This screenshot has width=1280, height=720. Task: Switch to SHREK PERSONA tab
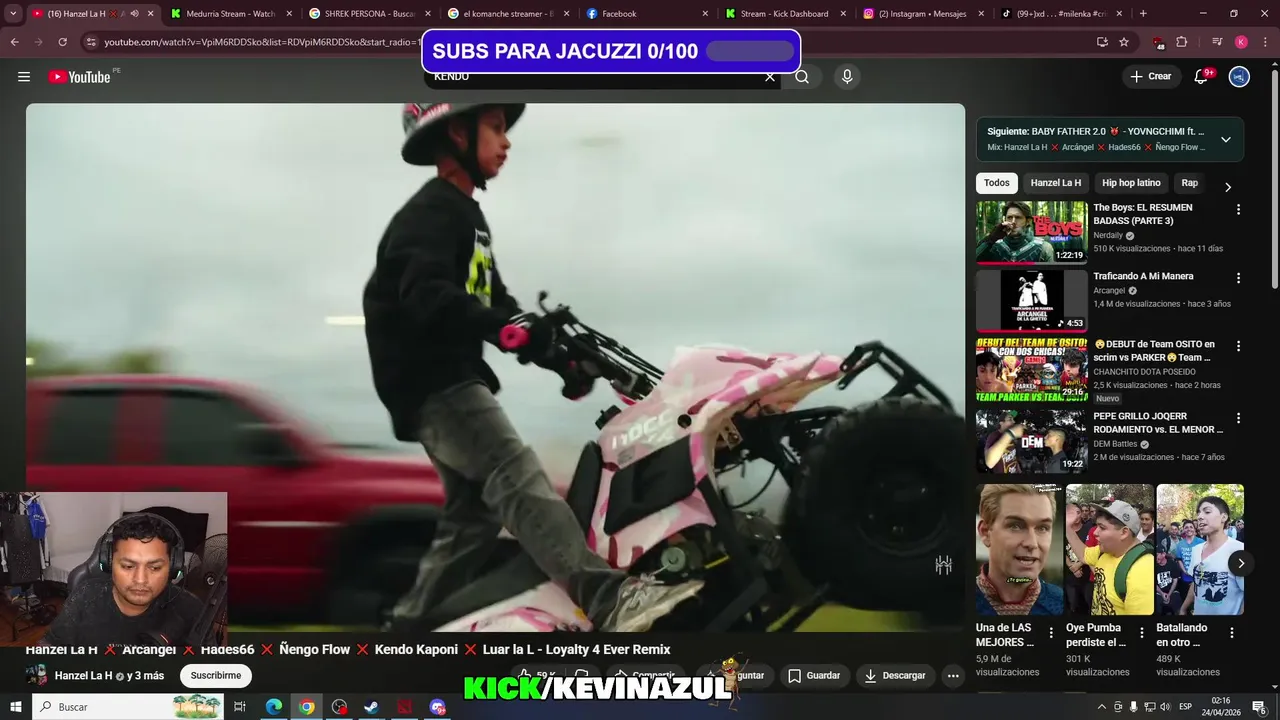click(368, 14)
